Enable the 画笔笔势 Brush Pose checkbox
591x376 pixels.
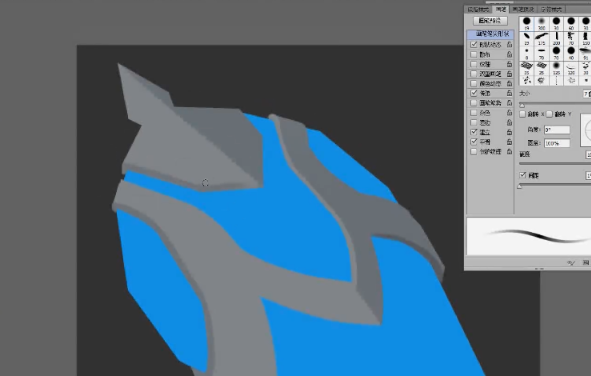tap(474, 103)
